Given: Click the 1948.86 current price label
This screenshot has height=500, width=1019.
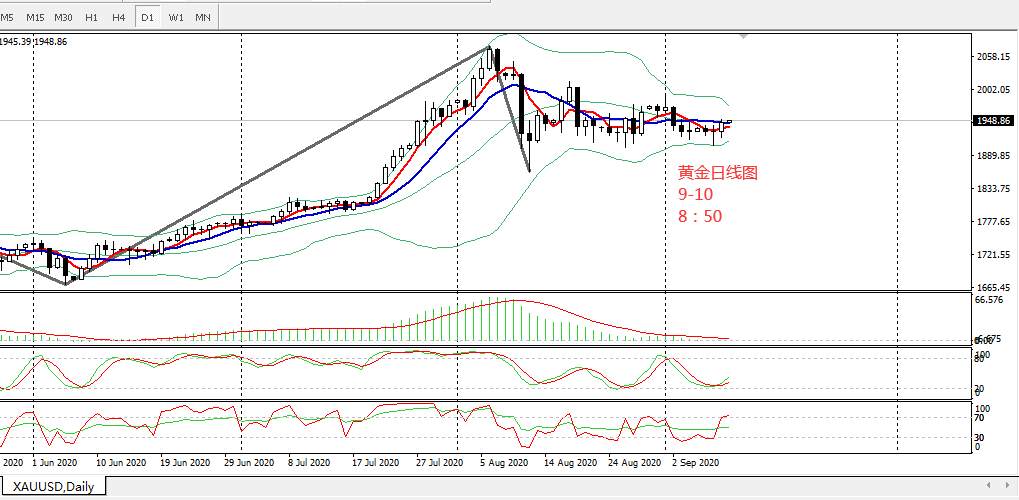Looking at the screenshot, I should click(993, 121).
